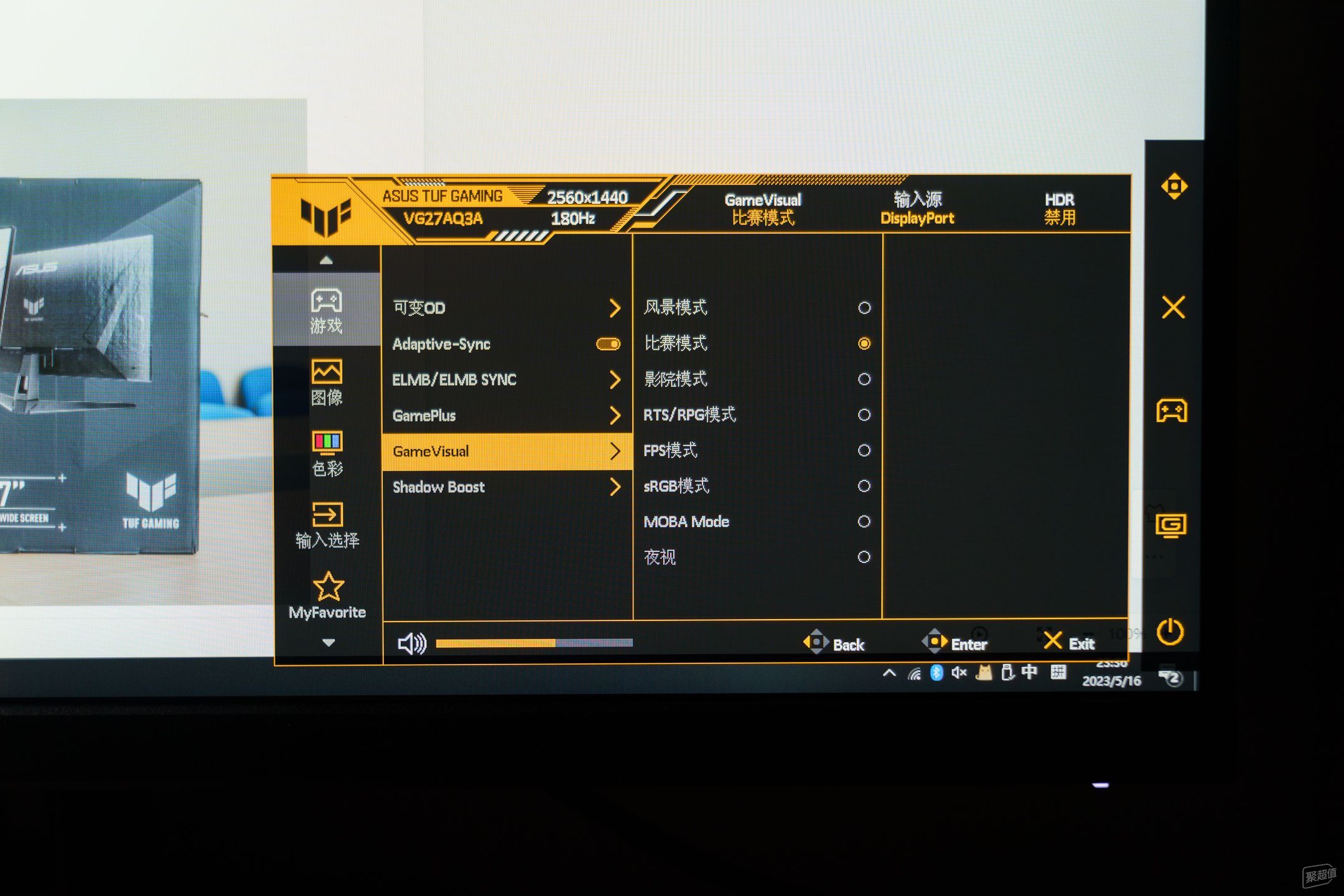Click the 2023/5/16 taskbar date
Viewport: 1344px width, 896px height.
tap(1111, 681)
